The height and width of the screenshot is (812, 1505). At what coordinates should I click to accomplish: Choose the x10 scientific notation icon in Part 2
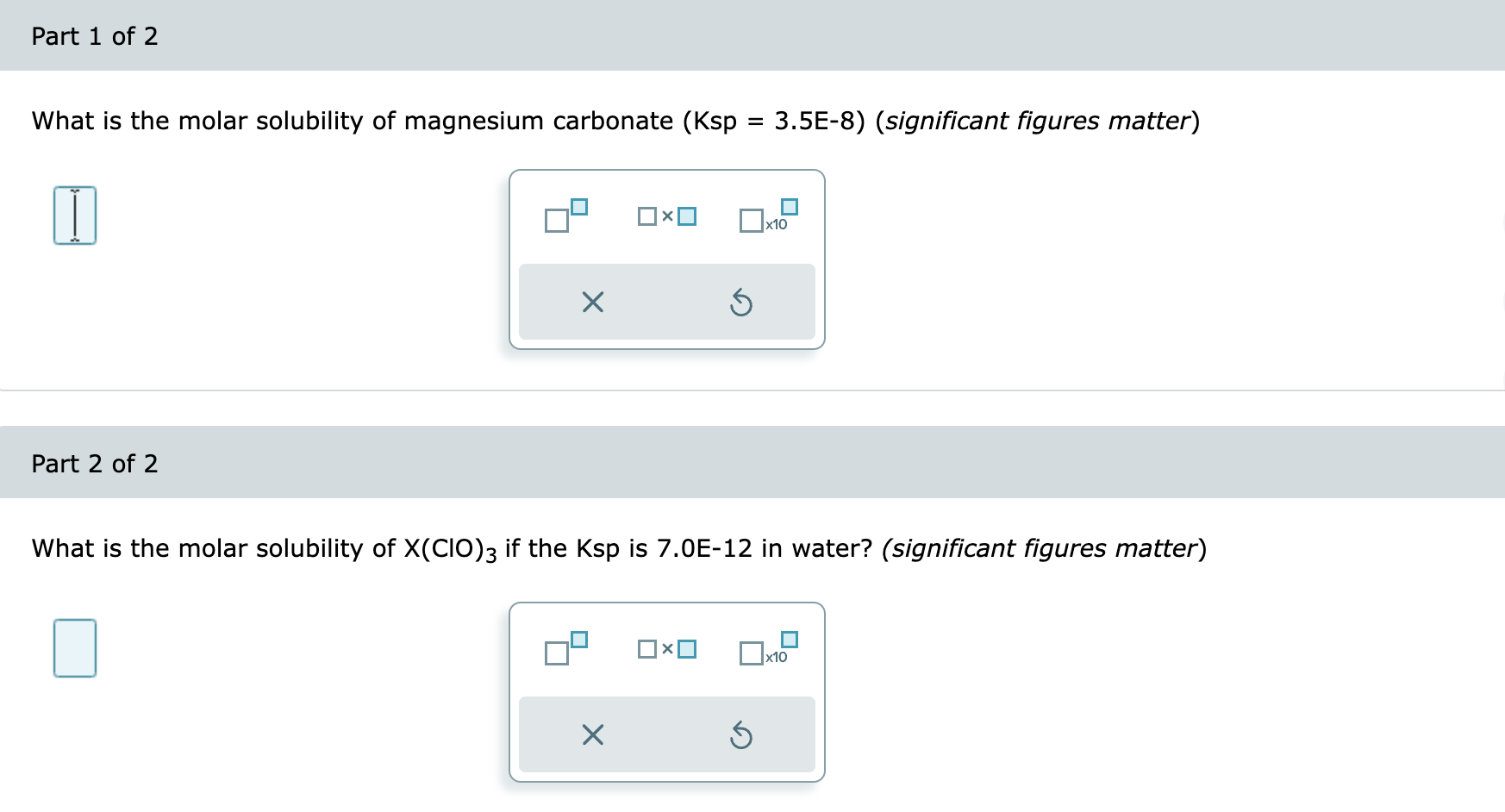tap(767, 651)
